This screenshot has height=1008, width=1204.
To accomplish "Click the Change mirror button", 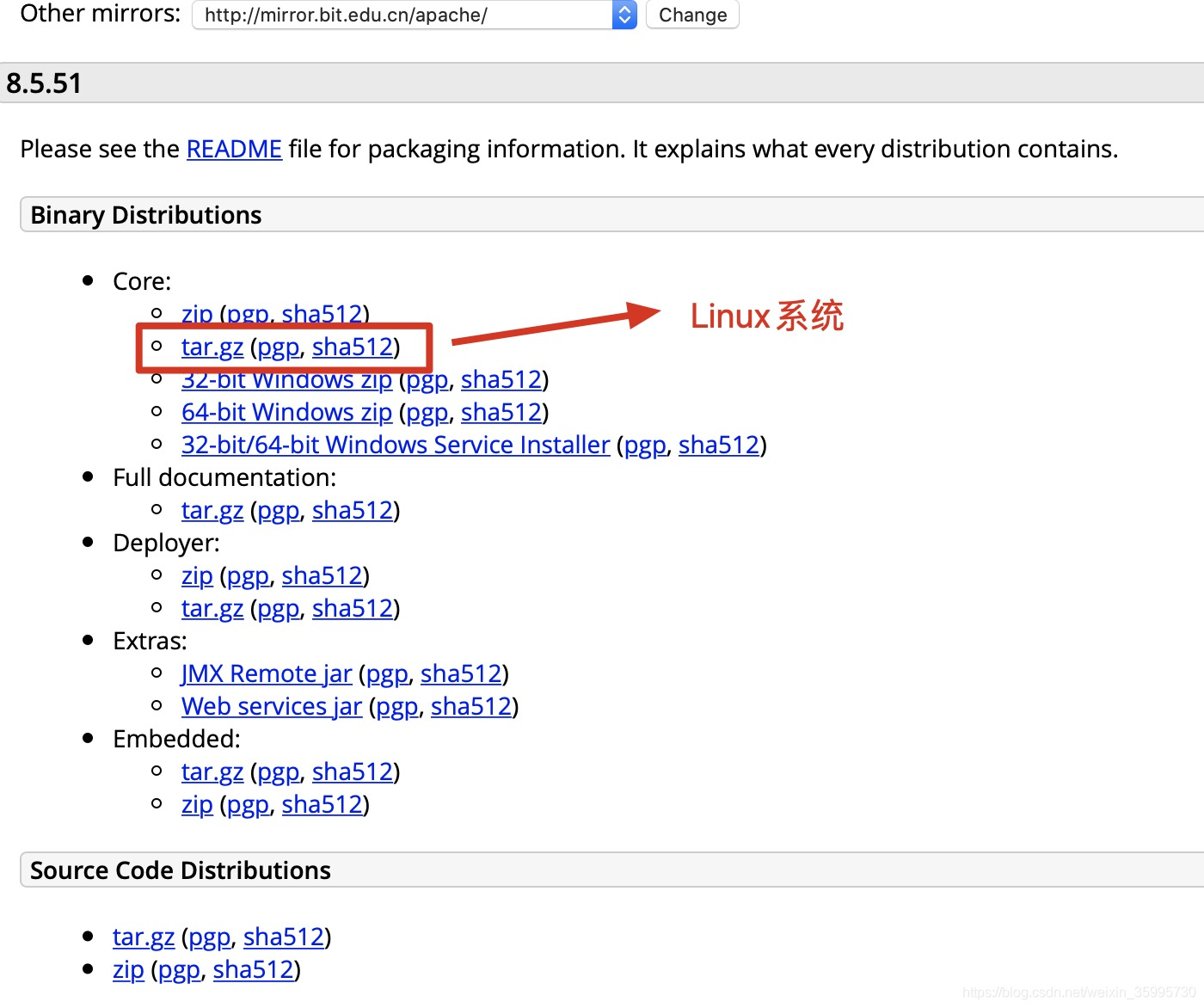I will [x=692, y=15].
